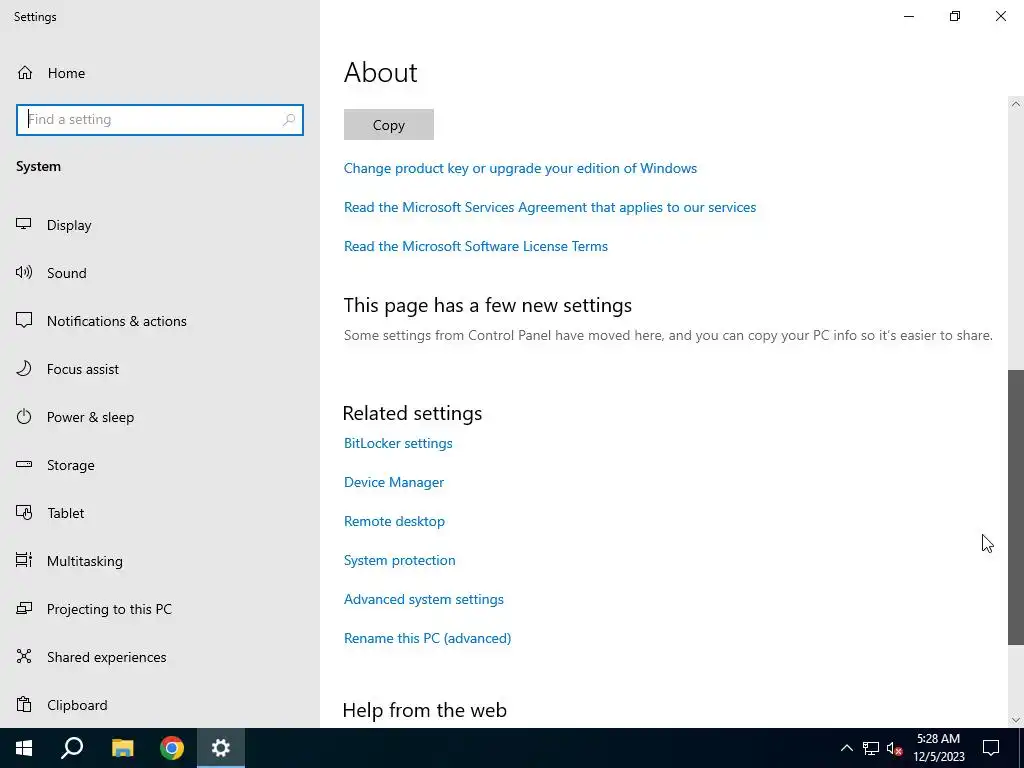This screenshot has height=768, width=1024.
Task: Open taskbar search
Action: (x=72, y=748)
